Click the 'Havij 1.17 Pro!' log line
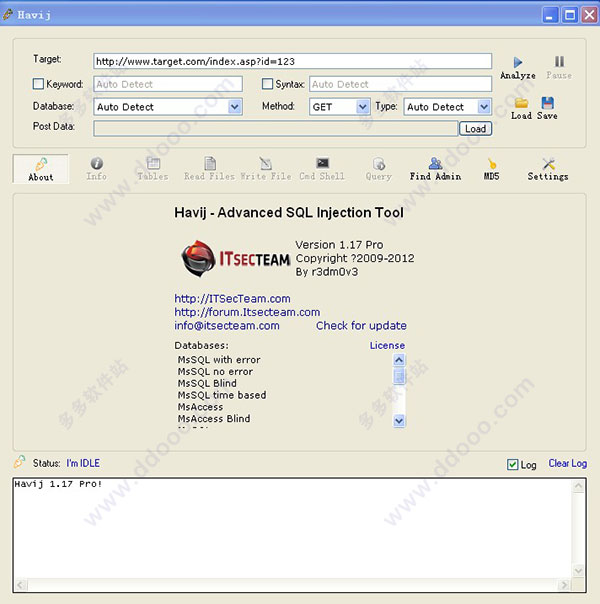The image size is (600, 604). click(x=58, y=484)
